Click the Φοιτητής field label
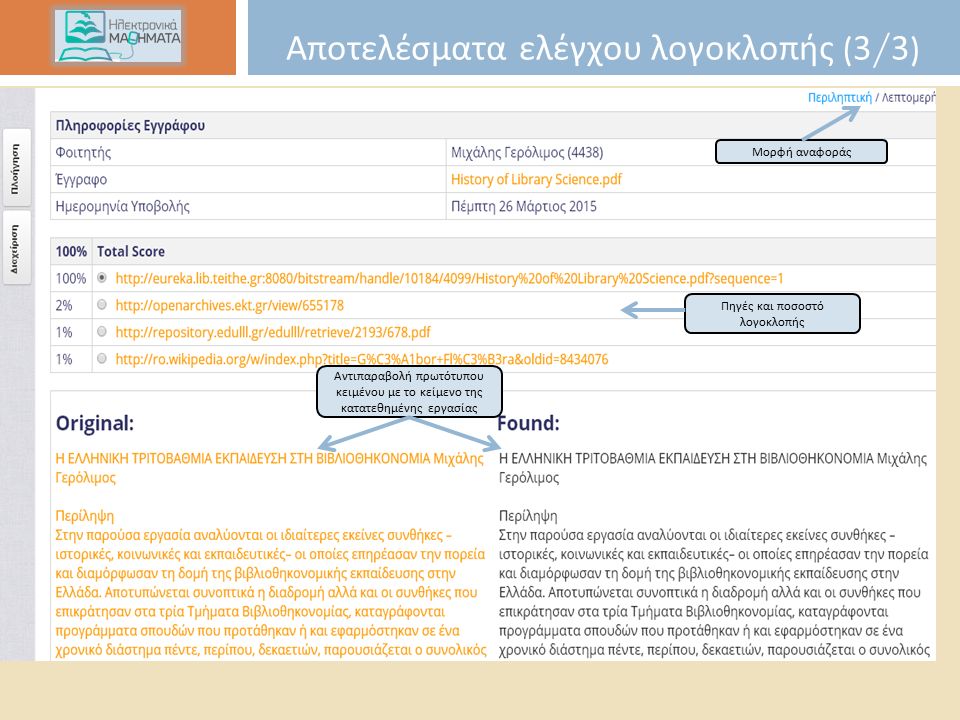 click(x=83, y=152)
